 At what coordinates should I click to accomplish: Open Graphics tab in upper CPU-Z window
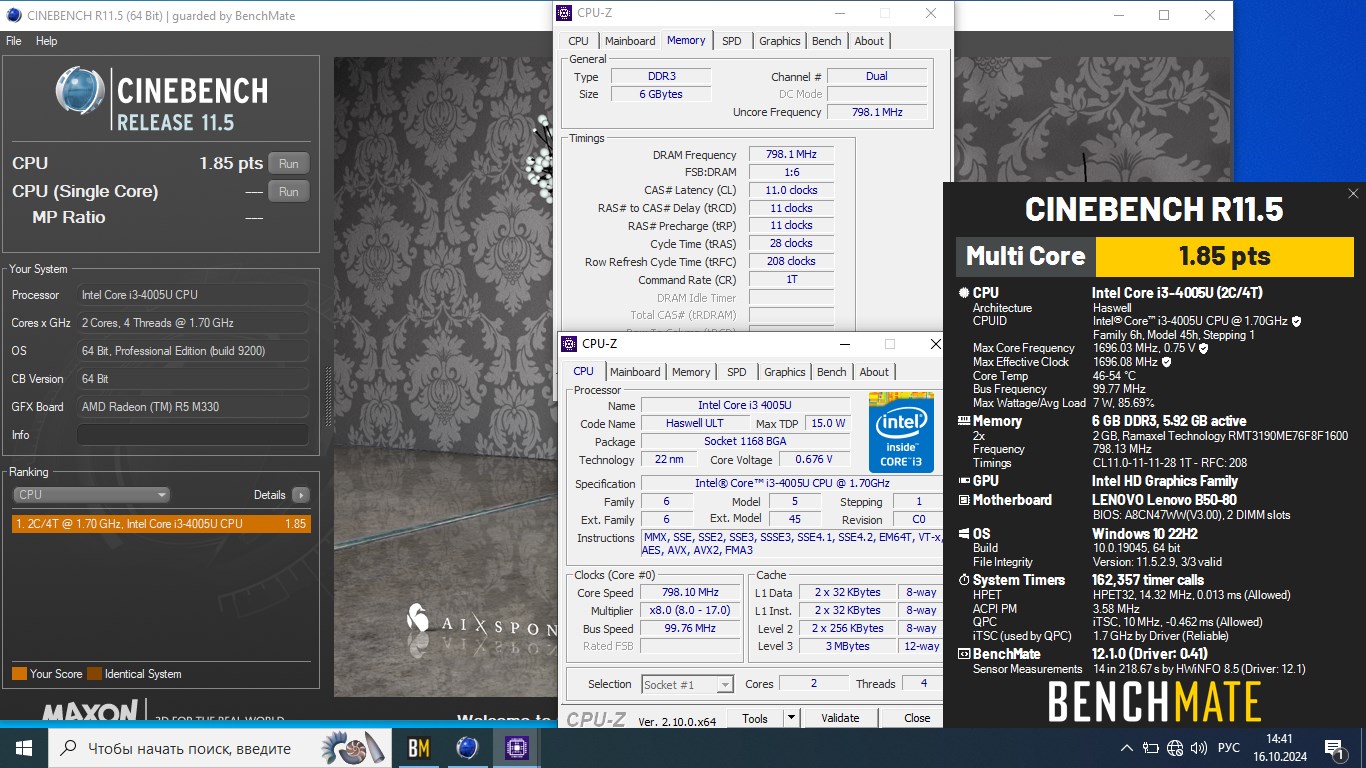point(780,41)
